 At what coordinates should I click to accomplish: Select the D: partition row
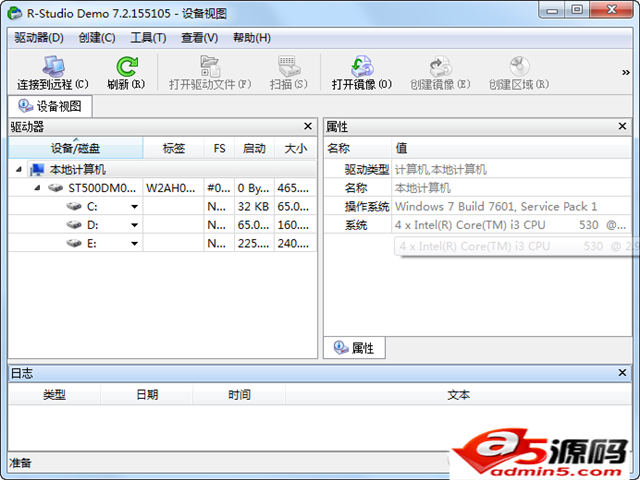click(x=162, y=225)
